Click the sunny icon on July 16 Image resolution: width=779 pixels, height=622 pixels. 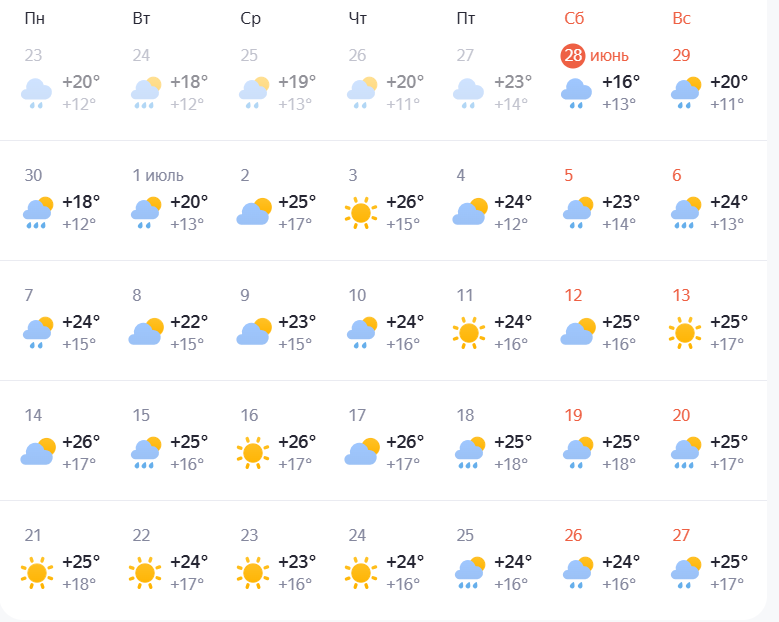pyautogui.click(x=253, y=452)
